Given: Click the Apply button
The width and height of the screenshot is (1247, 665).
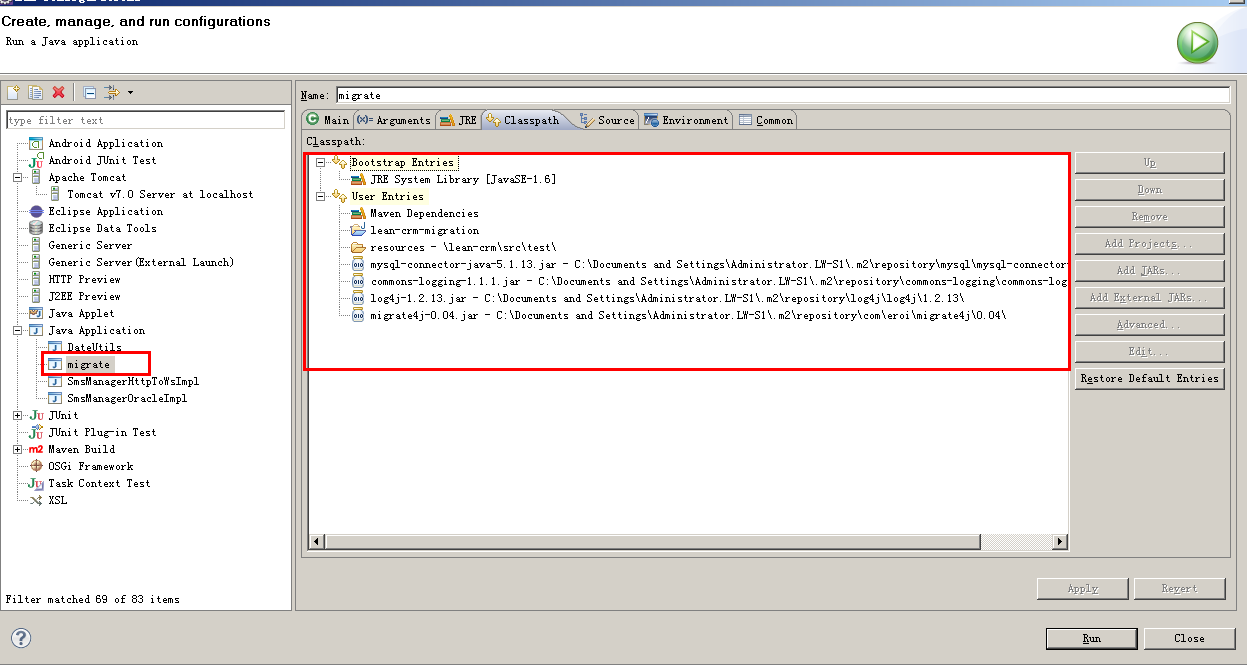Looking at the screenshot, I should click(1083, 589).
